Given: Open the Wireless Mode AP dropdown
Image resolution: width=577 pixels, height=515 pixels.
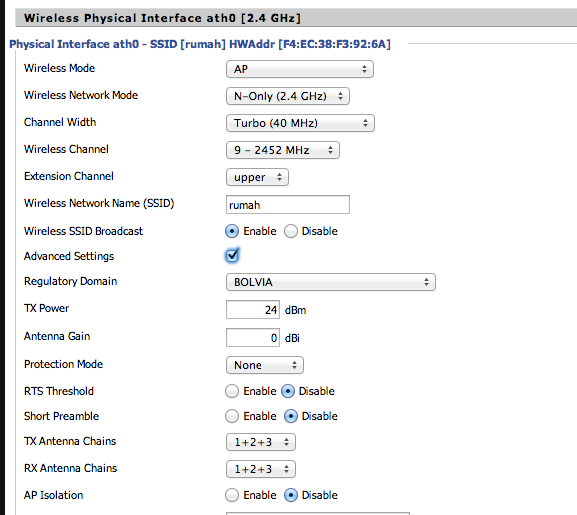Looking at the screenshot, I should pyautogui.click(x=300, y=69).
